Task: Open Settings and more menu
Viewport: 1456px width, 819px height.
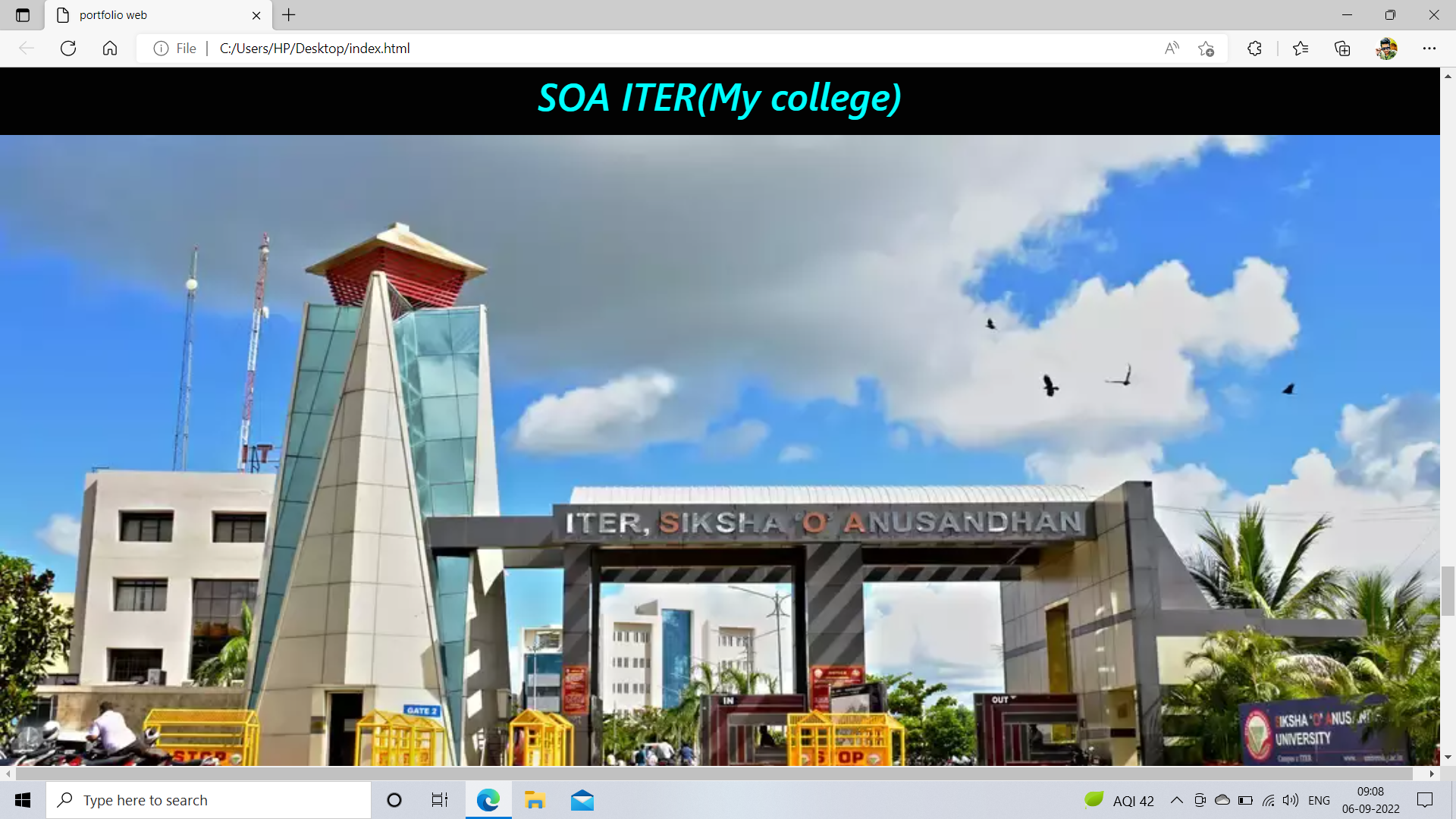Action: [x=1429, y=49]
